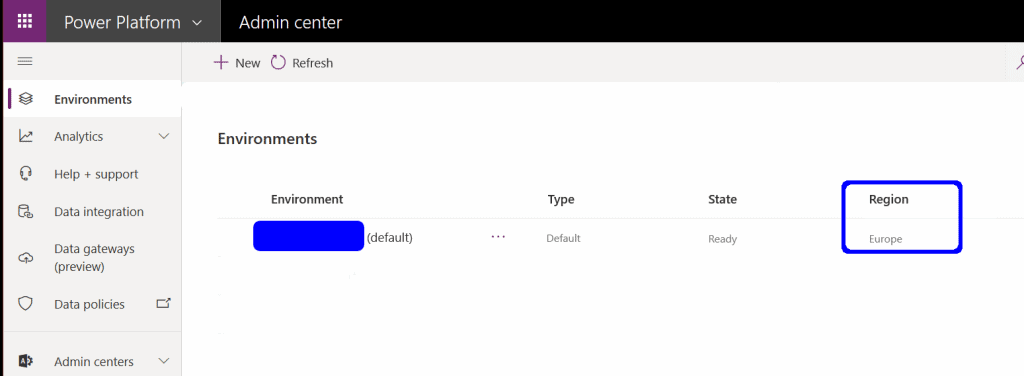This screenshot has height=376, width=1024.
Task: Select Environments in the sidebar
Action: coord(92,99)
